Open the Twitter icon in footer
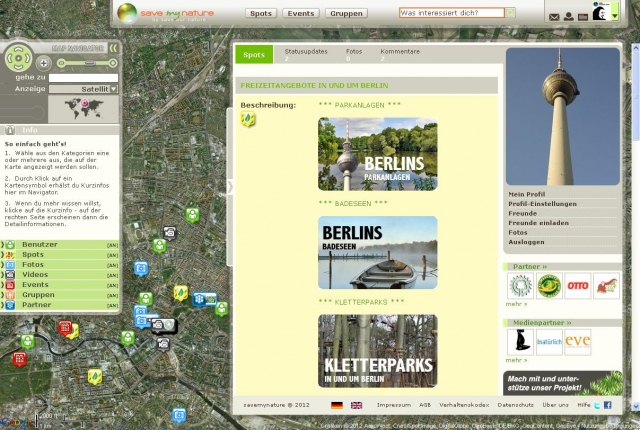The width and height of the screenshot is (640, 430). click(x=597, y=405)
